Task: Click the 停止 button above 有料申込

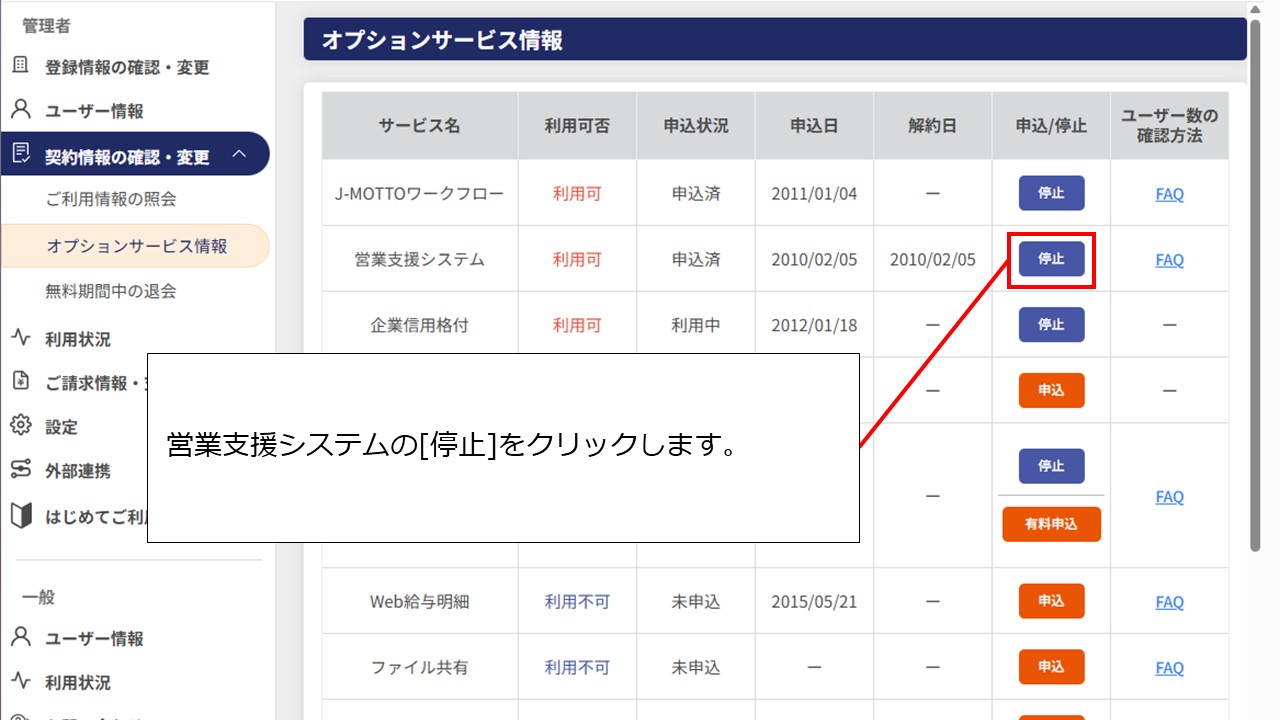Action: pyautogui.click(x=1051, y=466)
